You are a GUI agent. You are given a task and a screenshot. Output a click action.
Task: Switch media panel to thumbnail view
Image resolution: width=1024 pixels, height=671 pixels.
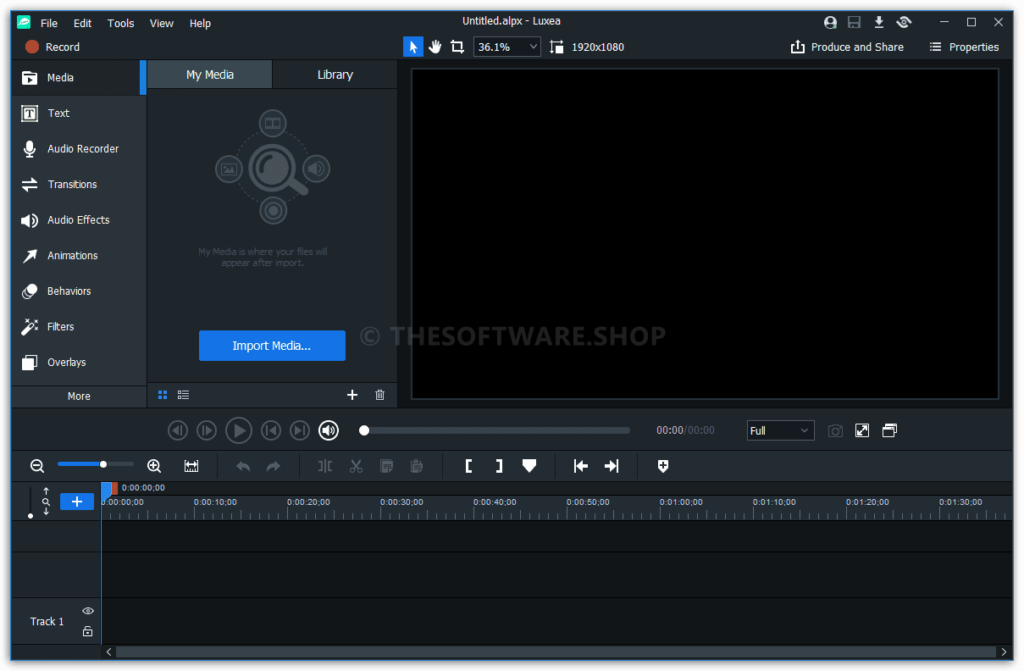pos(163,395)
